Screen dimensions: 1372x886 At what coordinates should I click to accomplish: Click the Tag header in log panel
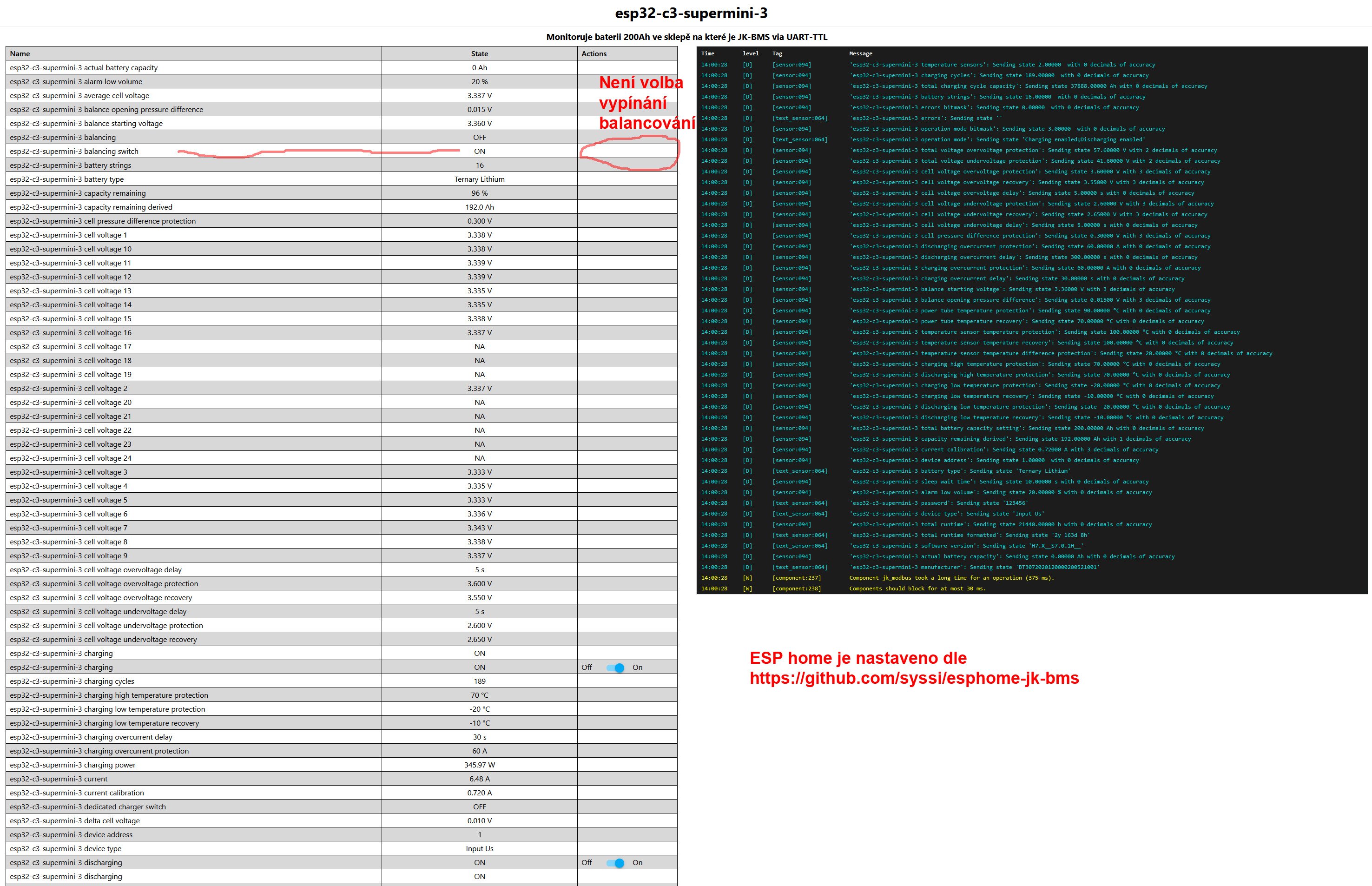(x=777, y=53)
